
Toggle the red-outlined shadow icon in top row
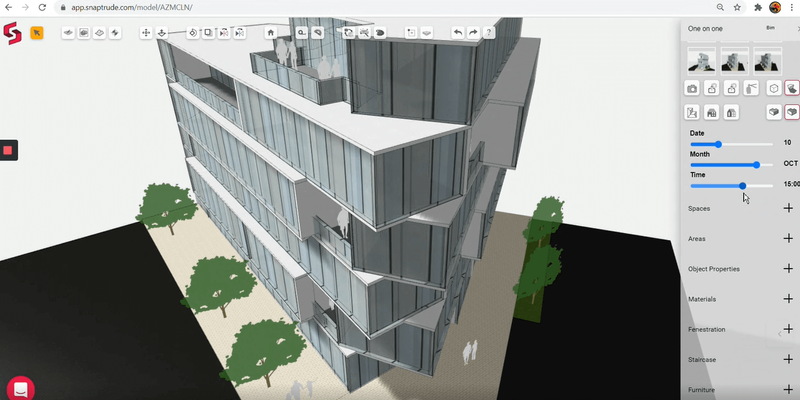(x=792, y=88)
